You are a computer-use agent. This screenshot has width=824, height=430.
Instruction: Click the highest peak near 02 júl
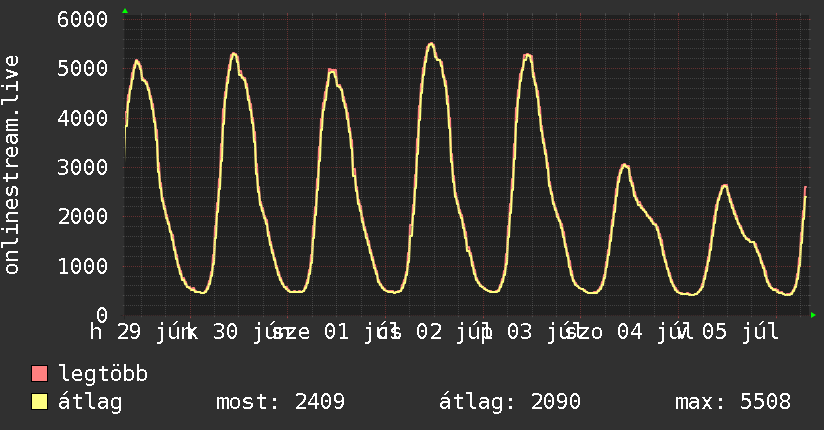431,44
